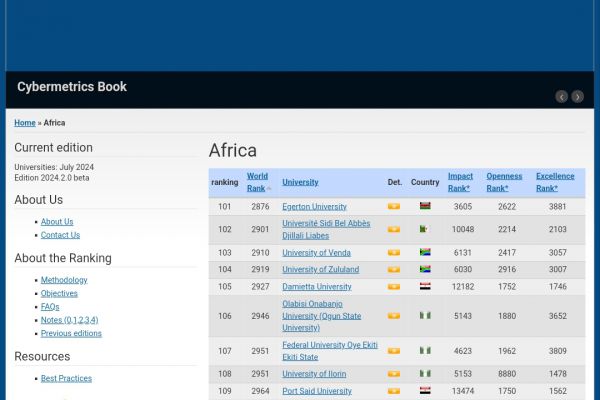The height and width of the screenshot is (400, 600).
Task: Open details icon for Egerton University
Action: [394, 207]
